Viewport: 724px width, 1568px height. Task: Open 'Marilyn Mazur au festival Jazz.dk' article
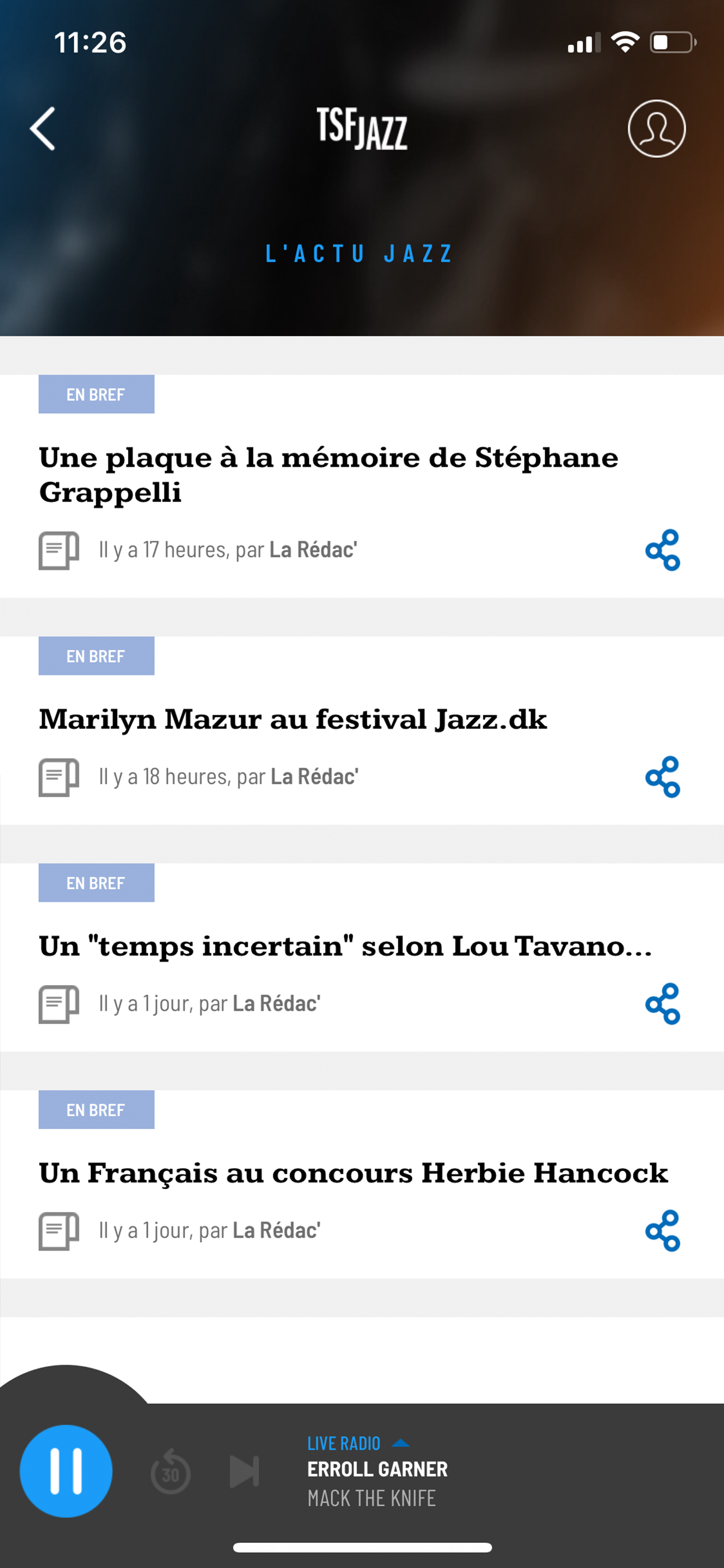pos(293,719)
